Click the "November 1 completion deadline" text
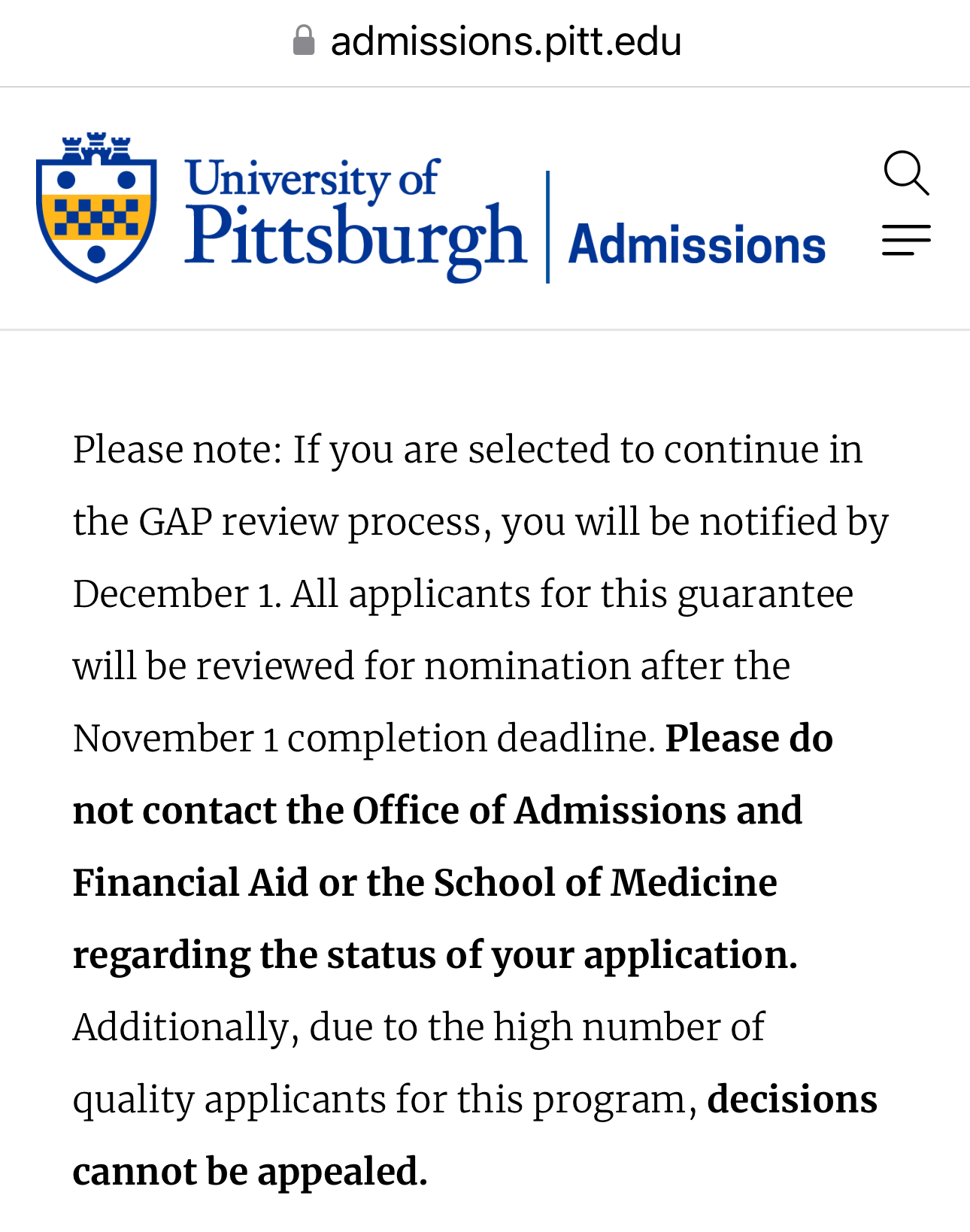 coord(364,739)
